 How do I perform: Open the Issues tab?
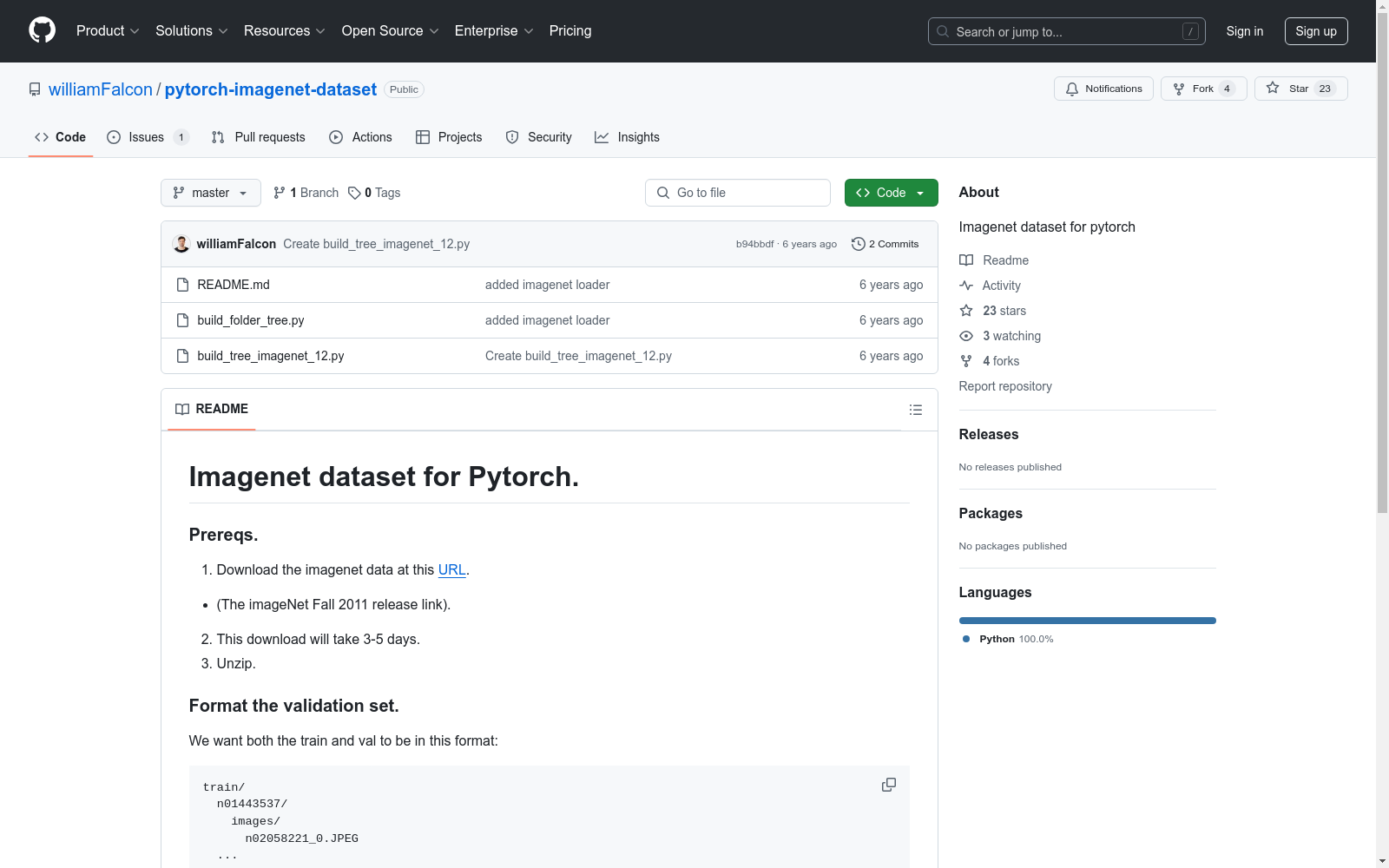coord(148,137)
